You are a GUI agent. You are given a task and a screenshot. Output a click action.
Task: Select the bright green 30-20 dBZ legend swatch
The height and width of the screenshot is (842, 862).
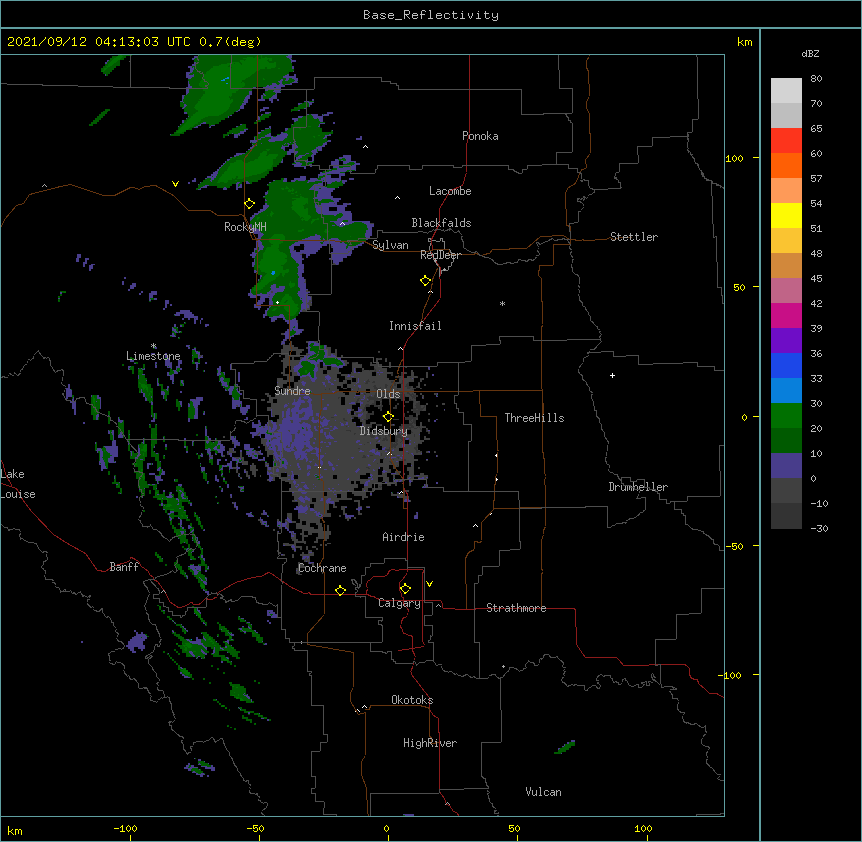[786, 416]
